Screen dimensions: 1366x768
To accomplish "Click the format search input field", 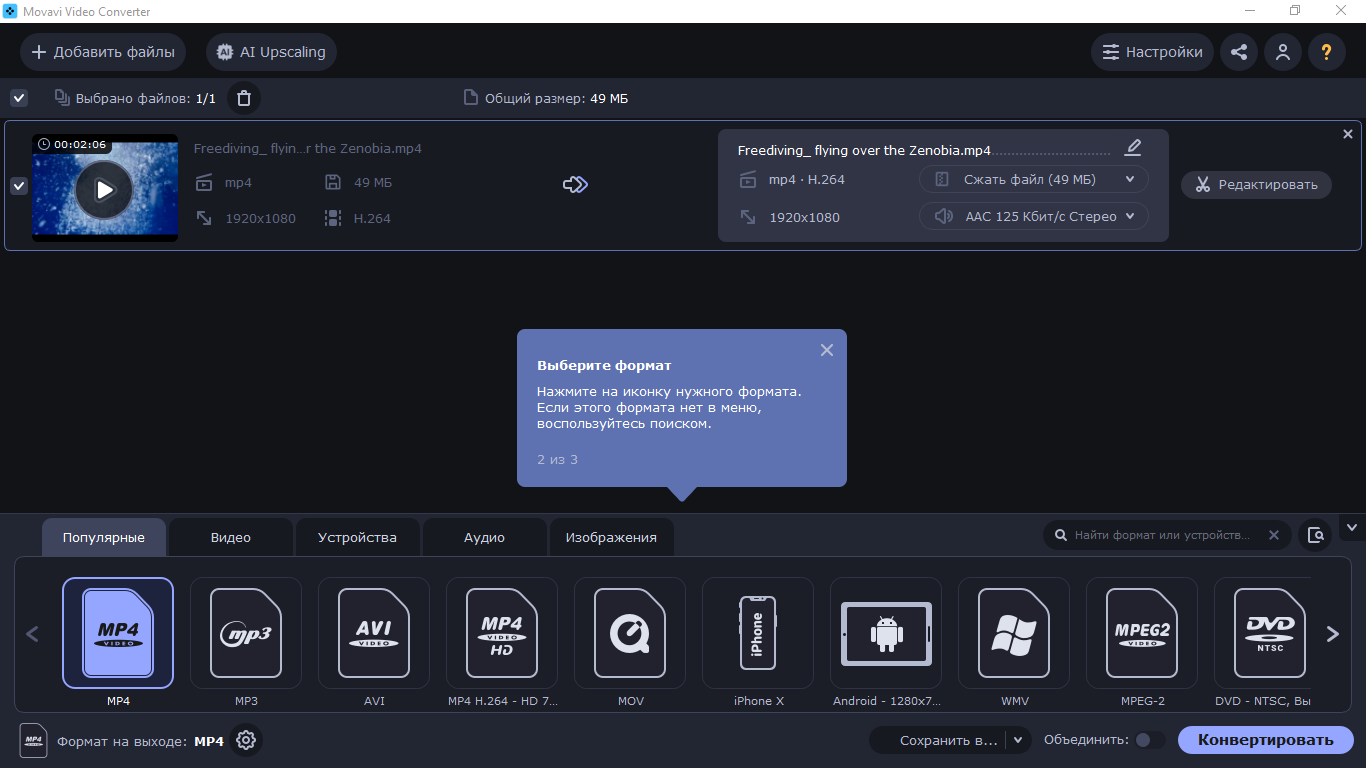I will pos(1162,535).
